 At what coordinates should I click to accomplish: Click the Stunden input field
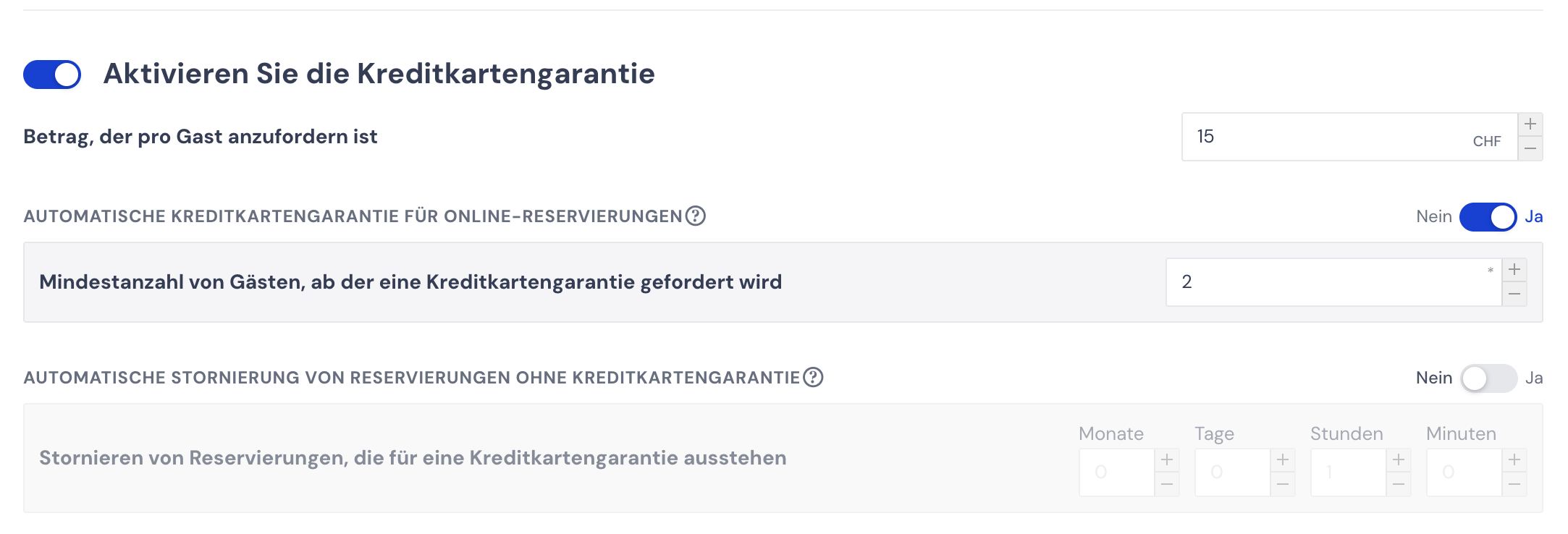1349,472
